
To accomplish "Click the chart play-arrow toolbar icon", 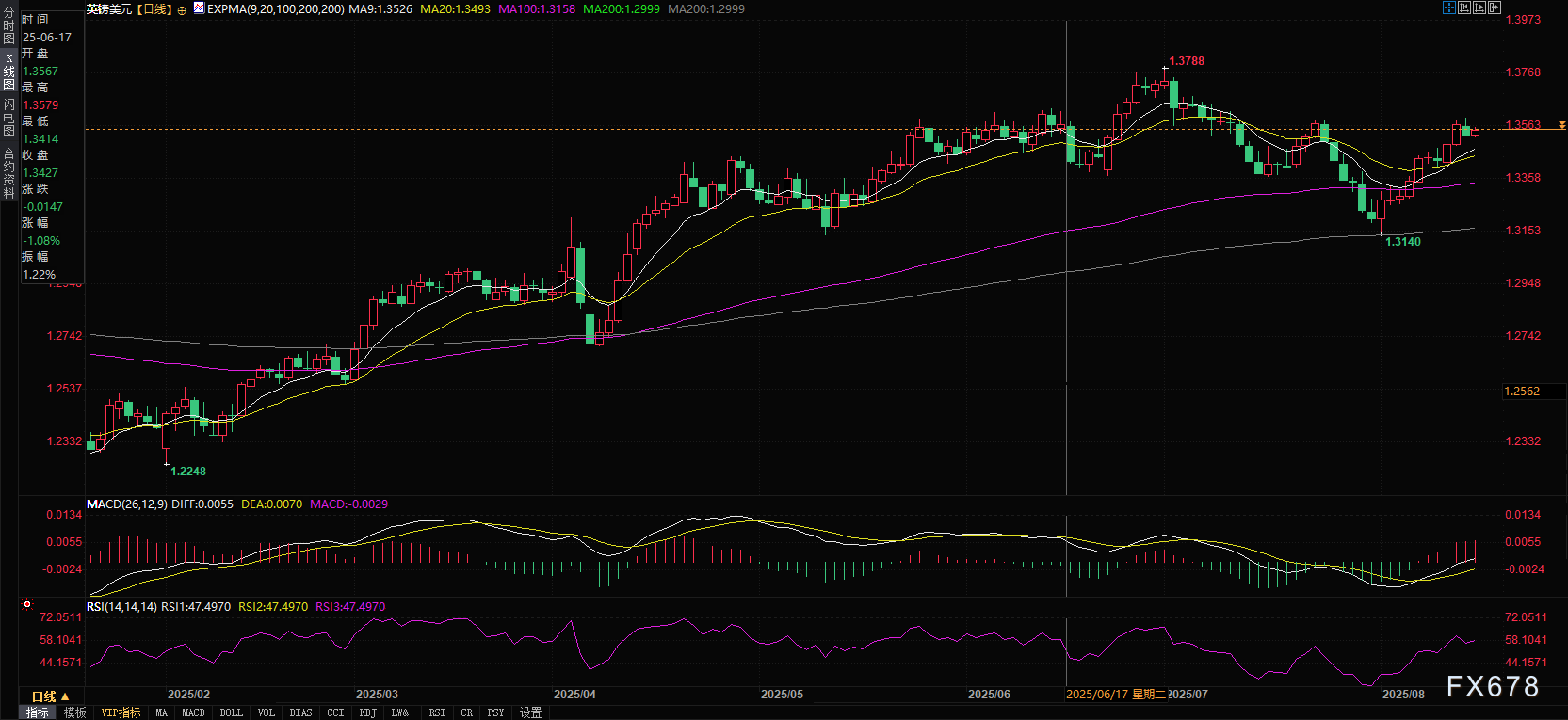I will (1479, 8).
